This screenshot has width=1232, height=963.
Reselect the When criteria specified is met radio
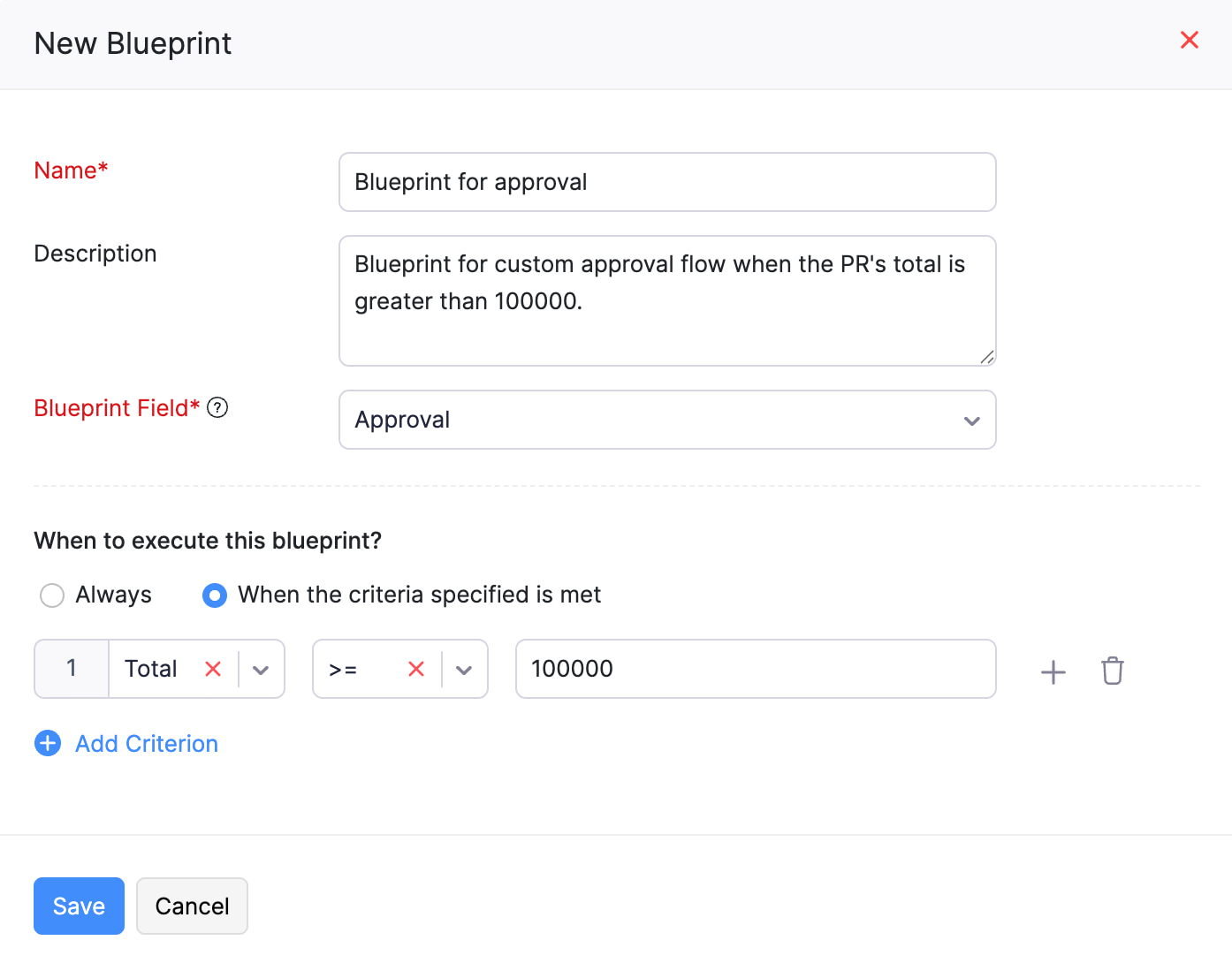click(214, 595)
